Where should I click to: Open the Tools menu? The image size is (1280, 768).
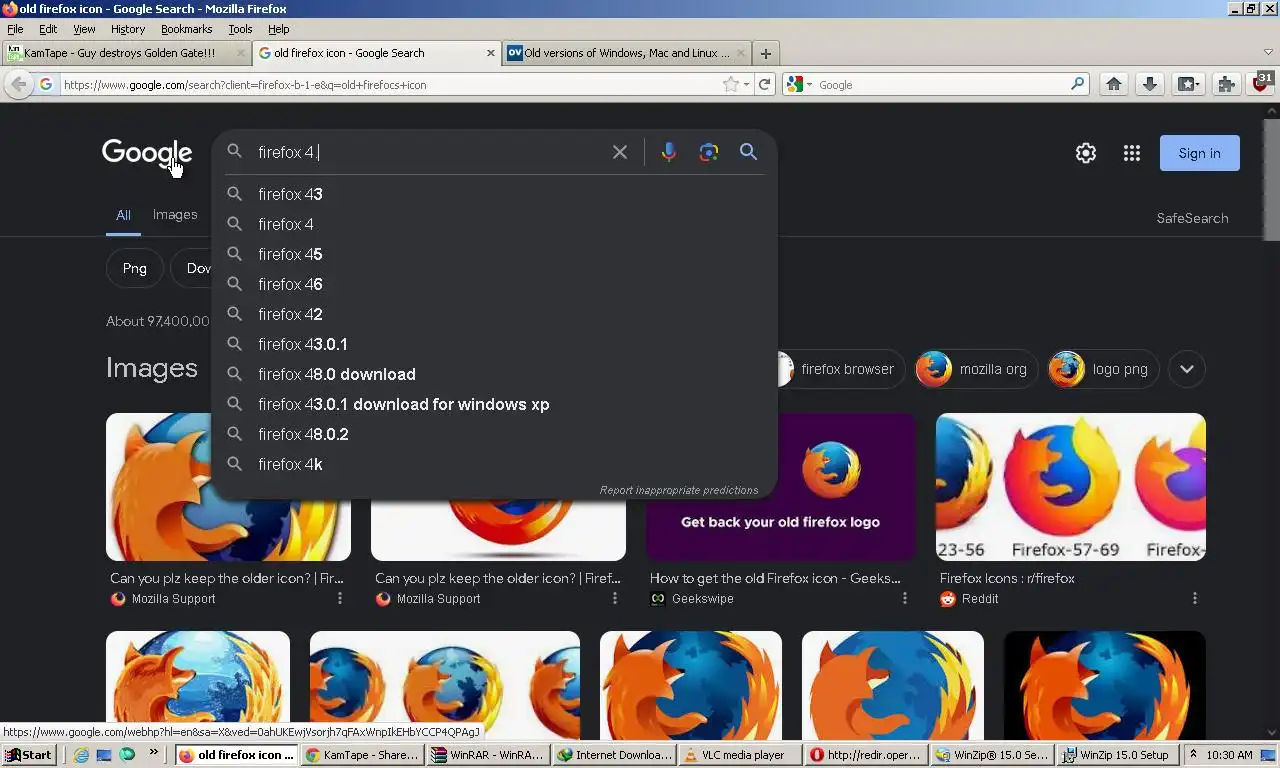pyautogui.click(x=240, y=29)
